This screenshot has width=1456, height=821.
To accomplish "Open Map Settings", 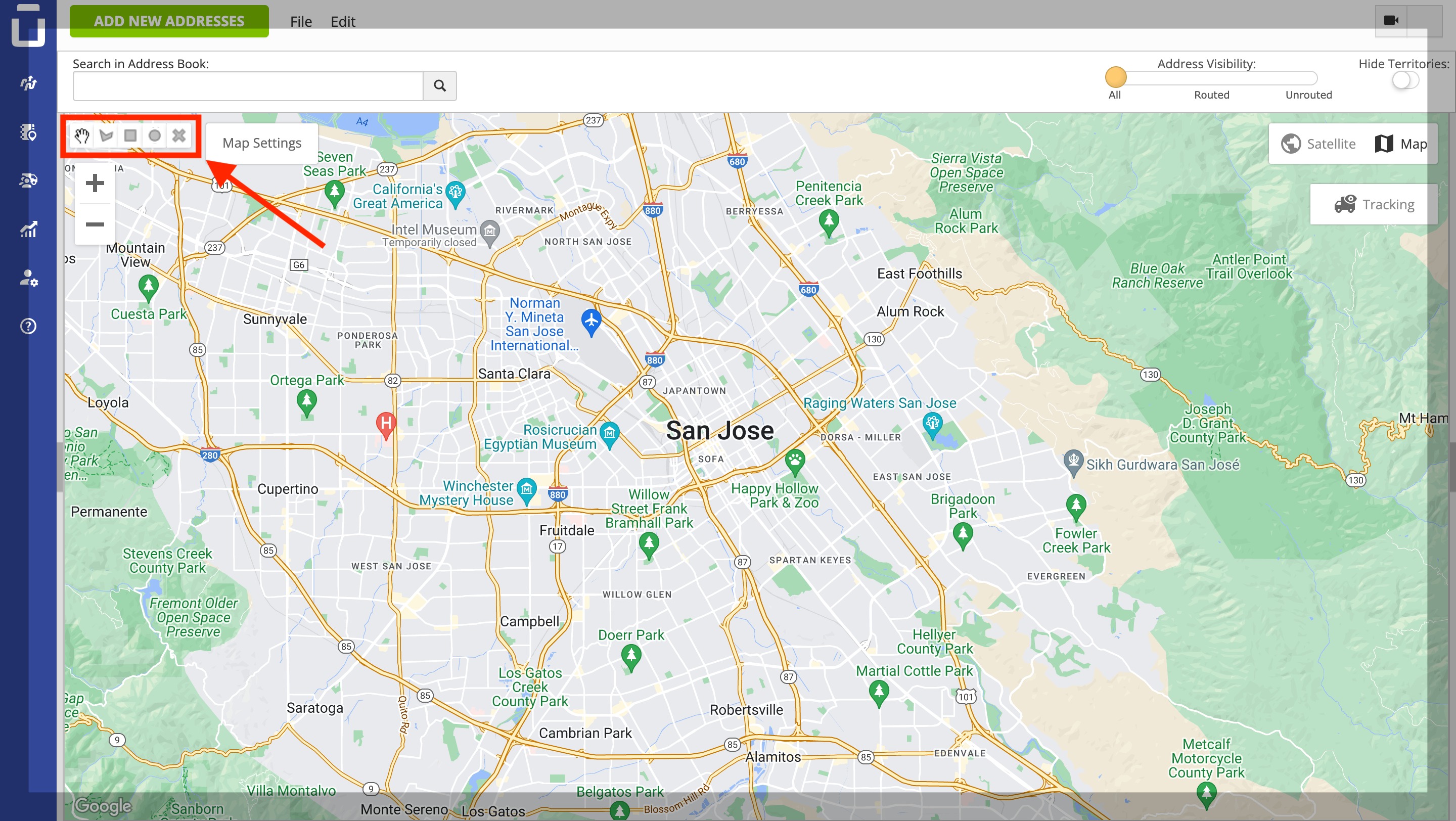I will (262, 144).
